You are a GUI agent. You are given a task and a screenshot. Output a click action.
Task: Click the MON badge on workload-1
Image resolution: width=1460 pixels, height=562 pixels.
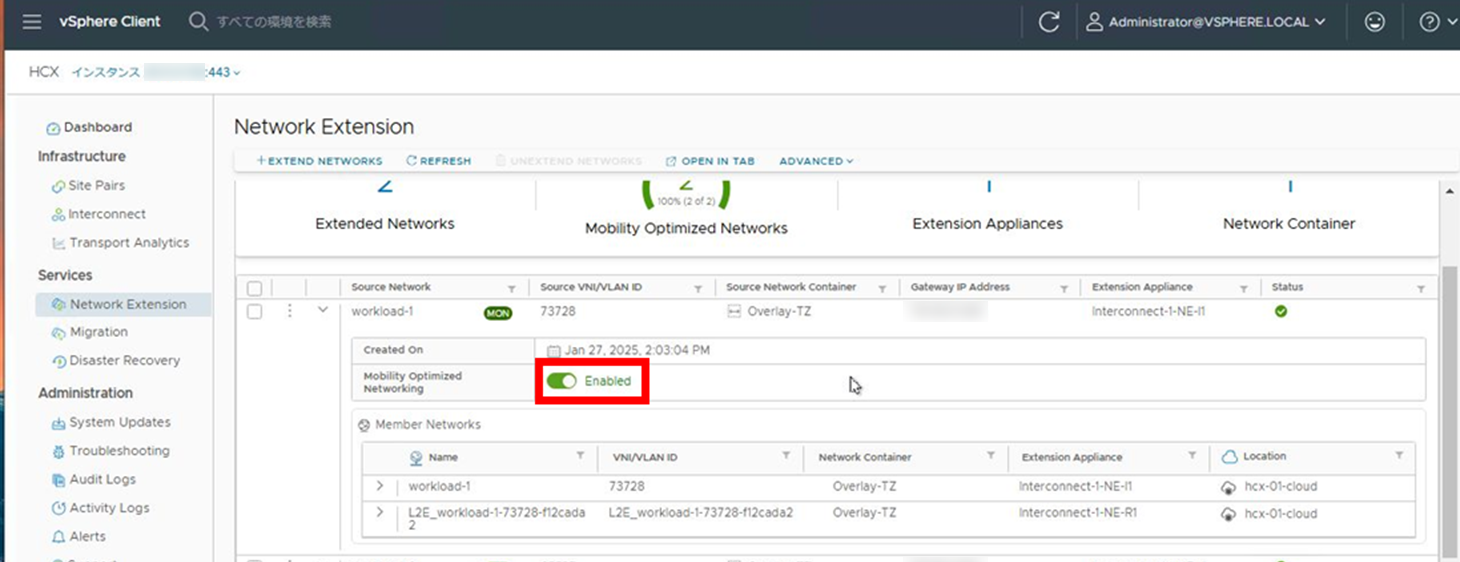pos(498,313)
